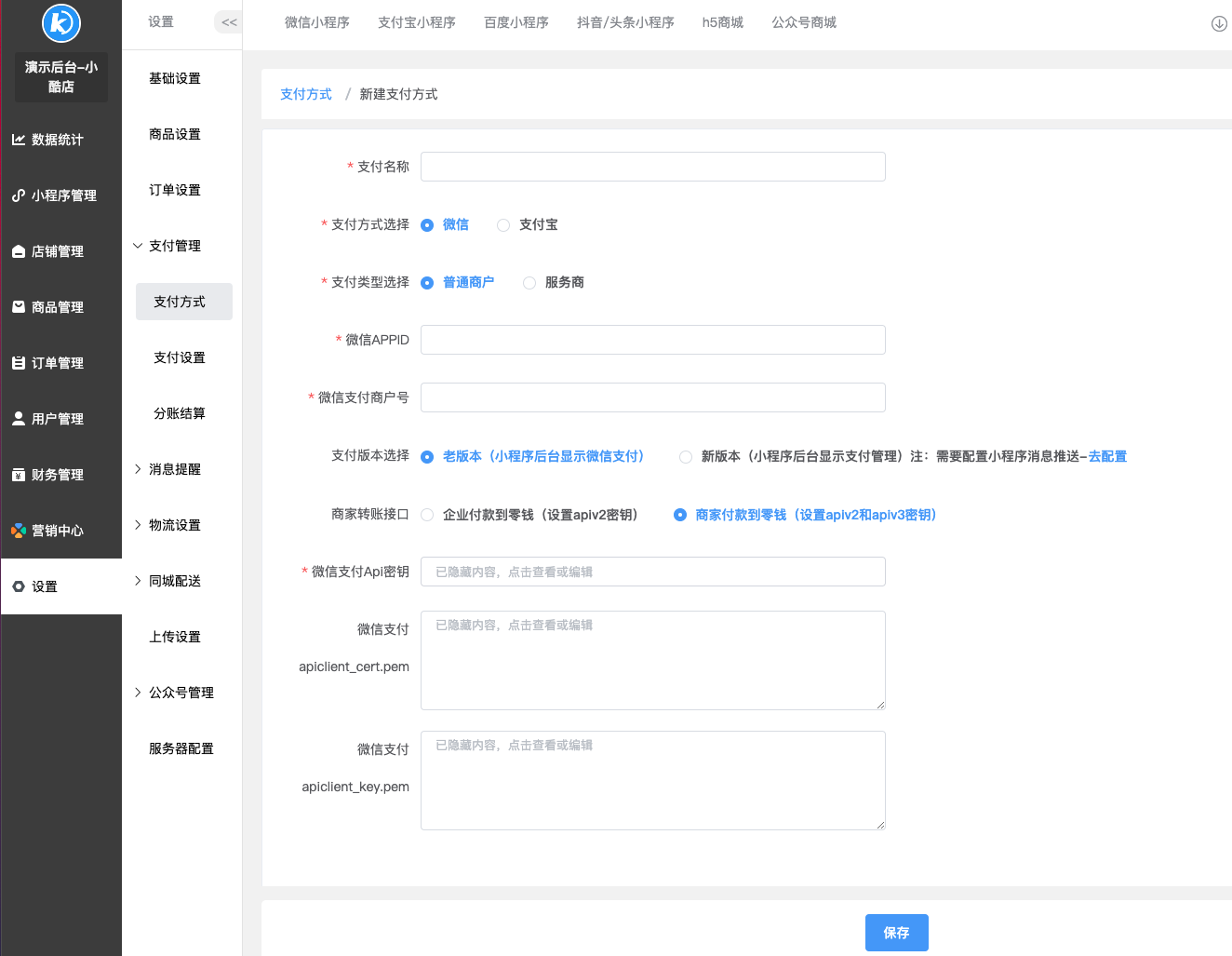This screenshot has width=1232, height=956.
Task: Click the 设置 panel header title
Action: click(x=161, y=21)
